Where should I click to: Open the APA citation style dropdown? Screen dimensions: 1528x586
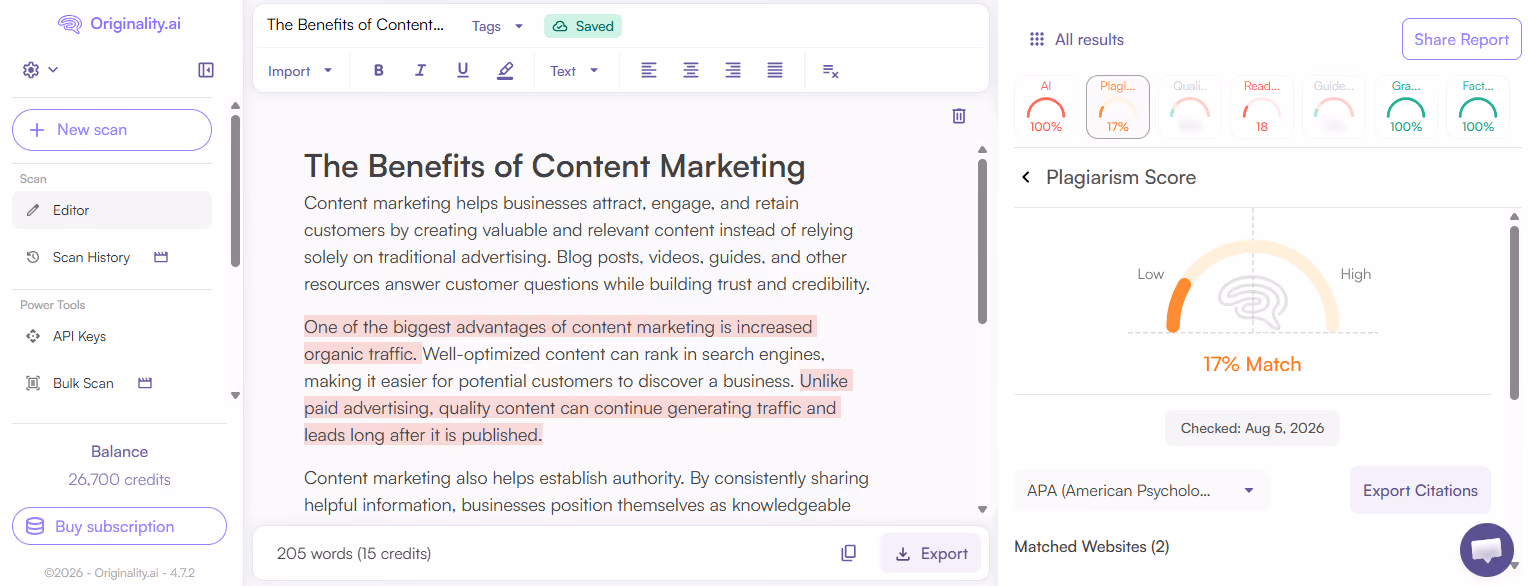1141,491
